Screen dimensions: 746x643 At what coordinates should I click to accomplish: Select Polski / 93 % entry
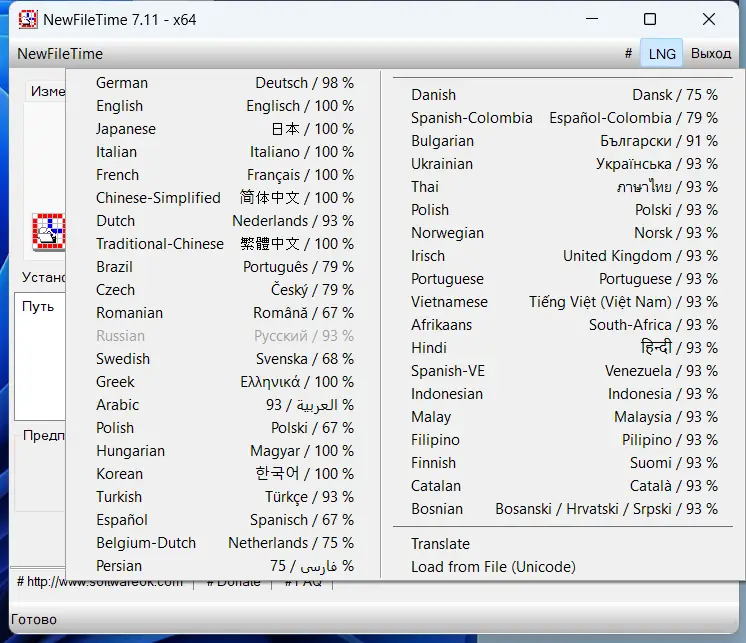tap(563, 210)
